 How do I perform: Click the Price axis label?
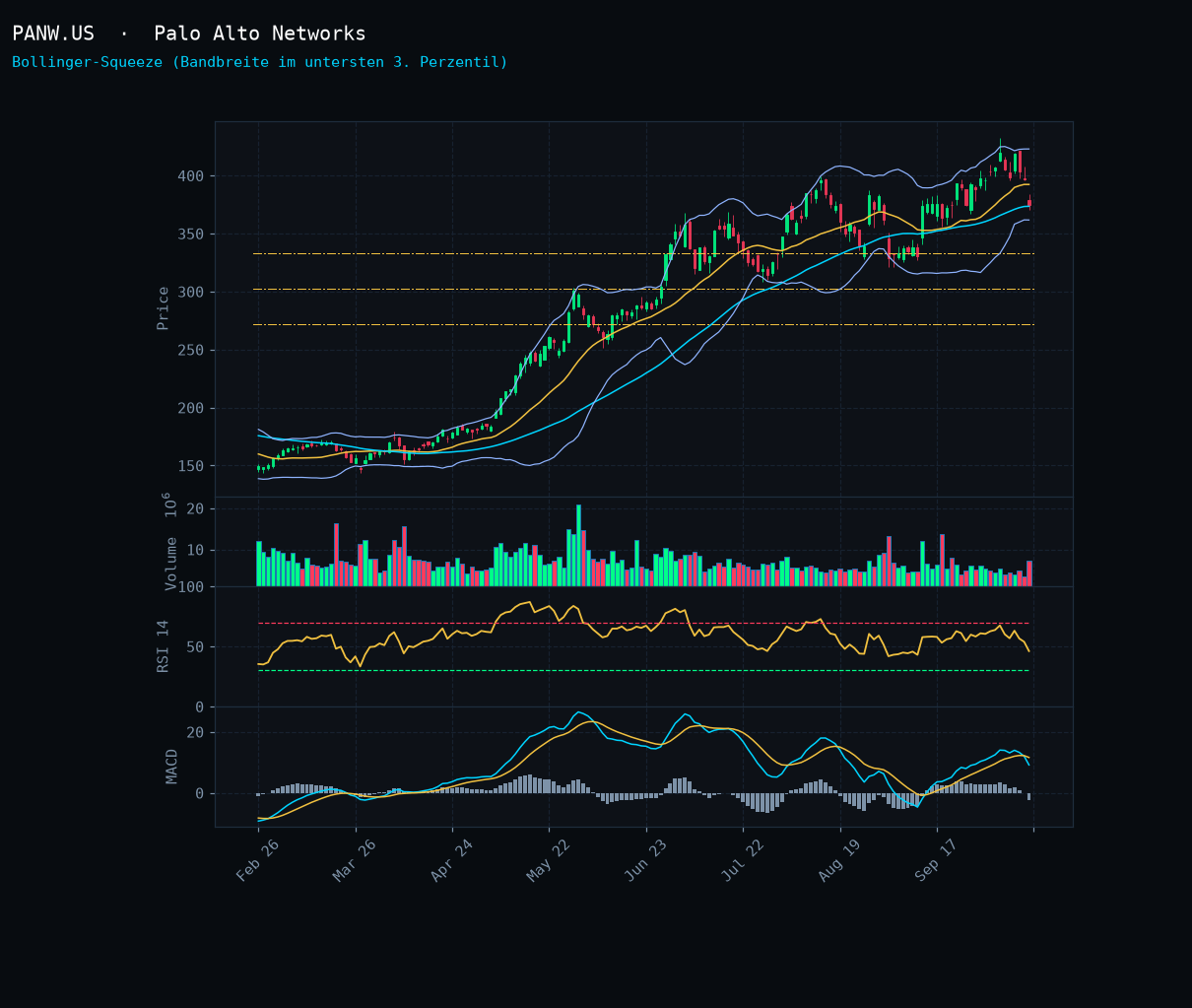pyautogui.click(x=164, y=308)
